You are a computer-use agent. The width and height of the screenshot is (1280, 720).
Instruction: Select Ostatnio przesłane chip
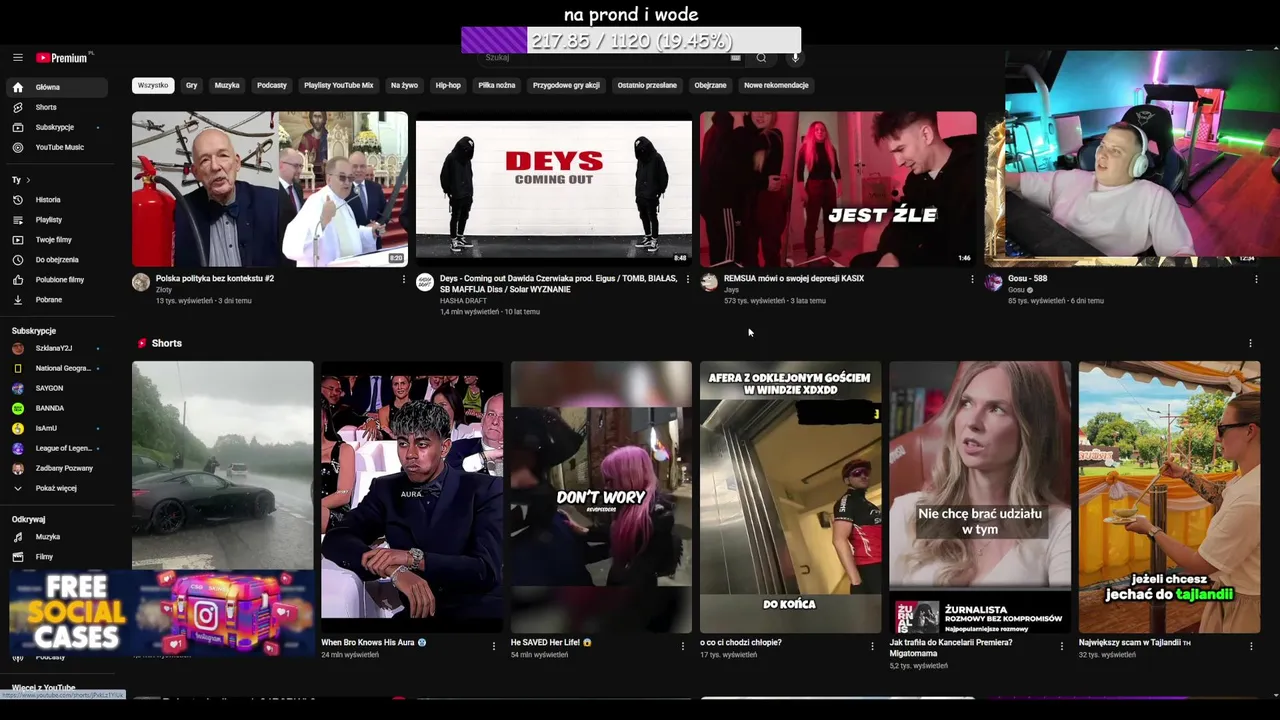point(647,85)
